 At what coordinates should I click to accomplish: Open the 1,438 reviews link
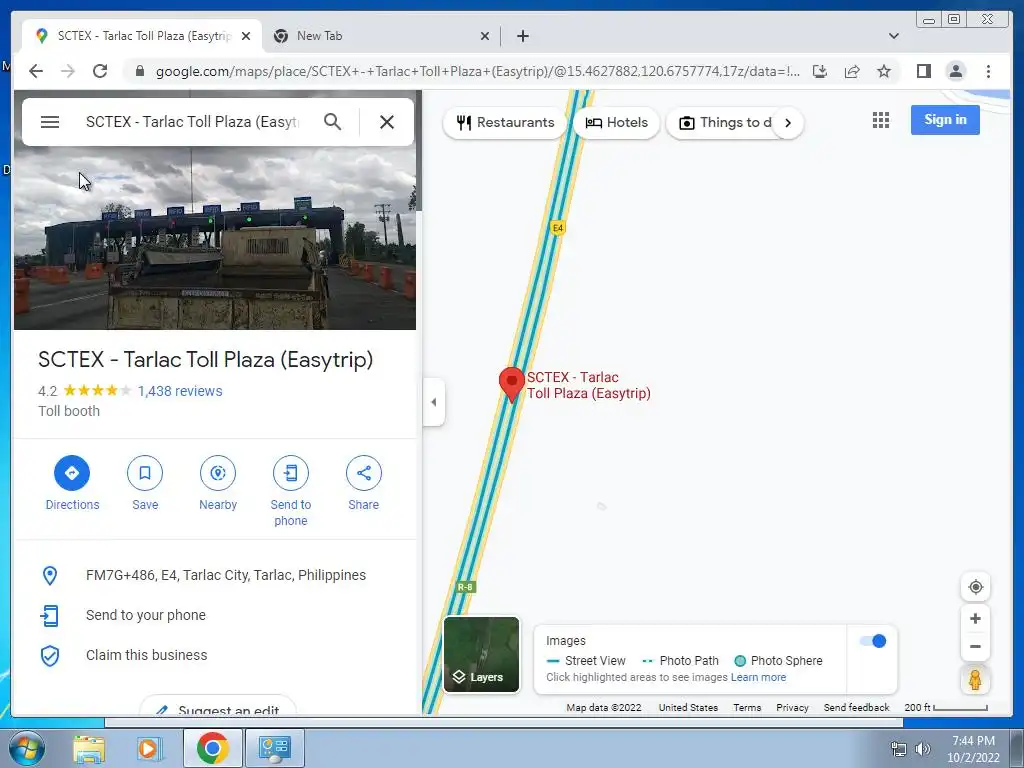[180, 391]
